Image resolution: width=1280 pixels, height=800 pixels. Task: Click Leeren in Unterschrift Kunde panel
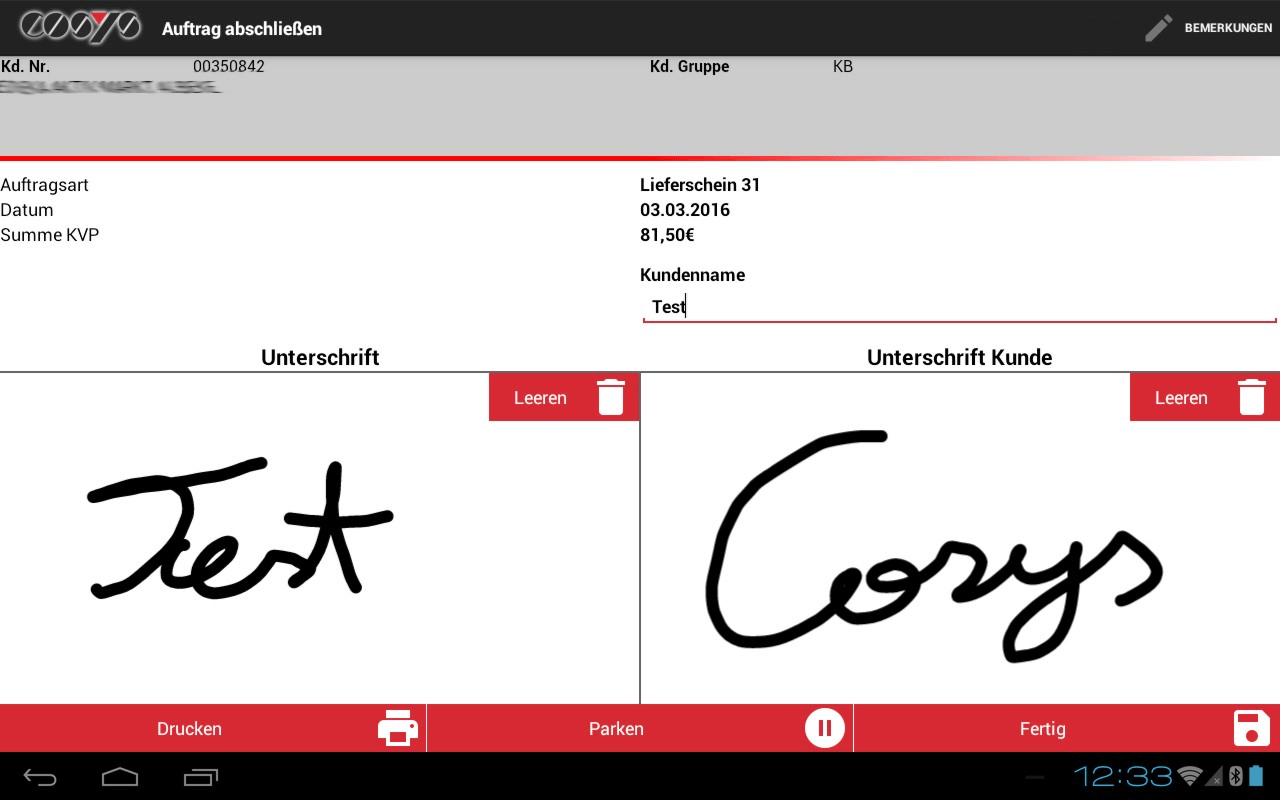pos(1181,398)
